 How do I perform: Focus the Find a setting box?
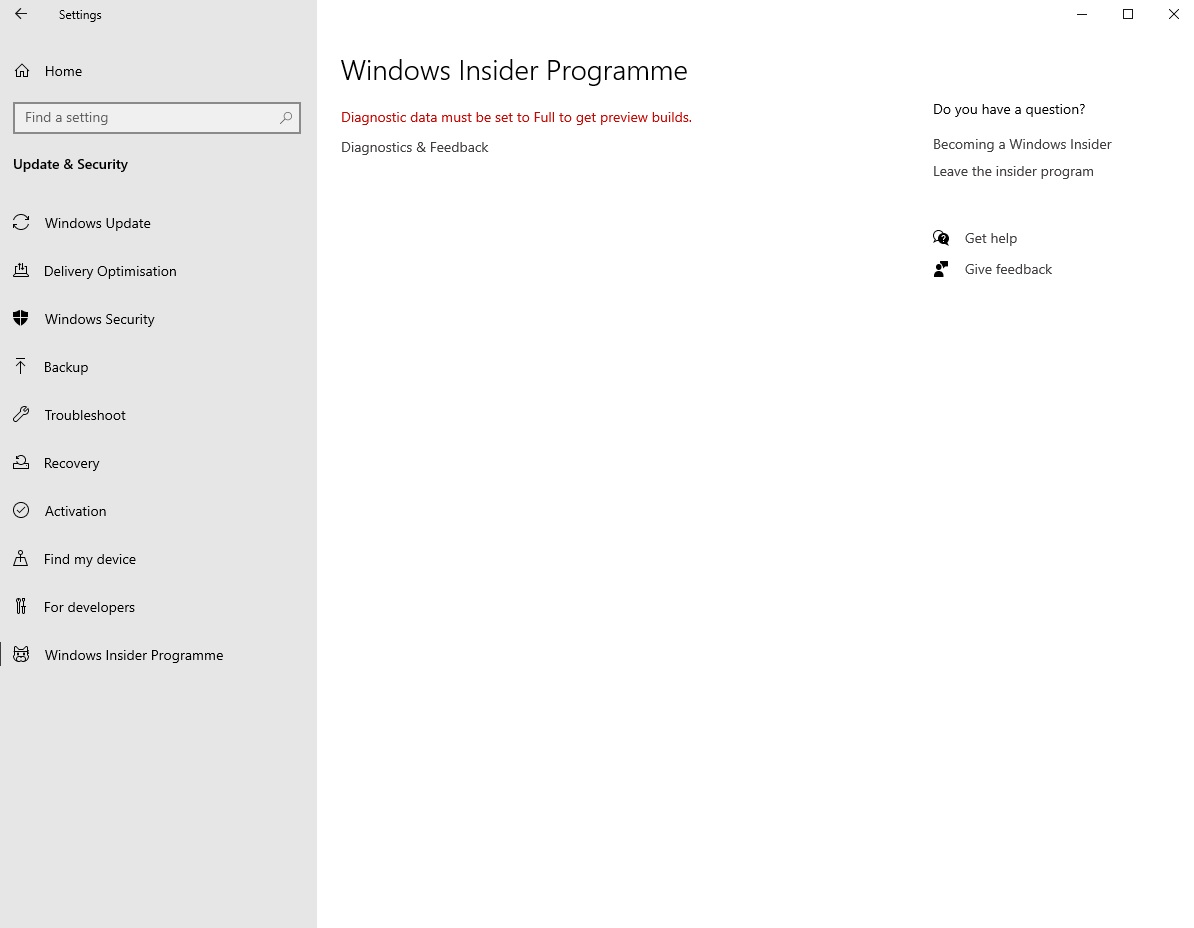click(157, 118)
